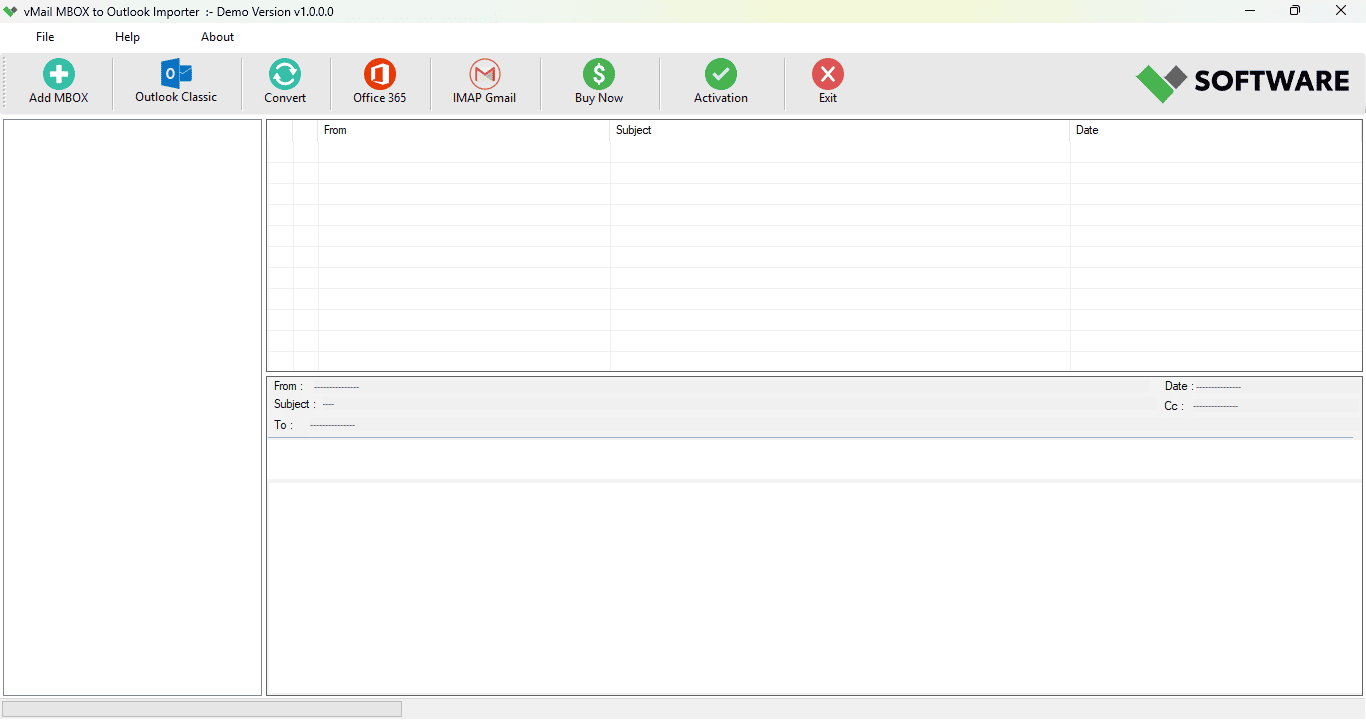This screenshot has height=720, width=1366.
Task: Open the Help menu
Action: (127, 37)
